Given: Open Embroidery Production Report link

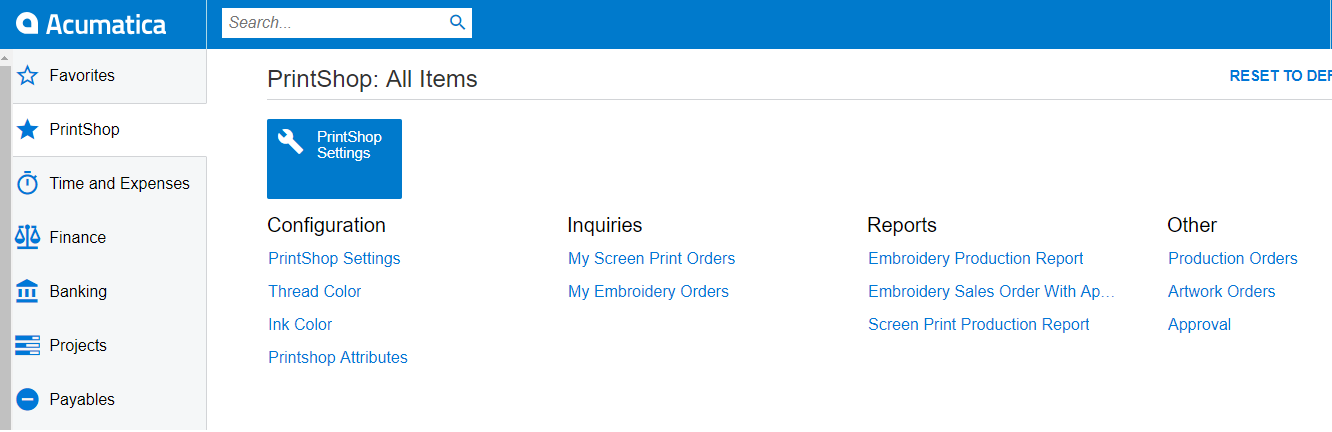Looking at the screenshot, I should click(x=975, y=259).
